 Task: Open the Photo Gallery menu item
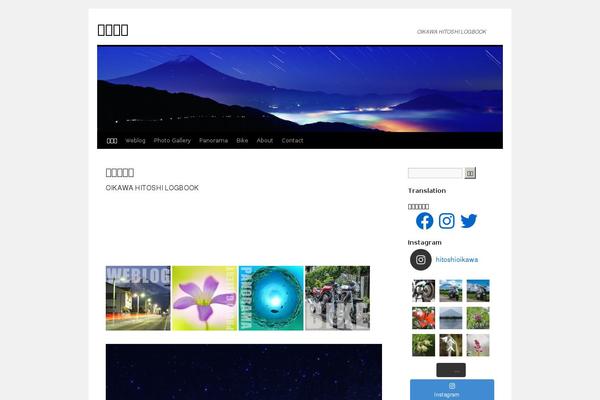point(172,140)
